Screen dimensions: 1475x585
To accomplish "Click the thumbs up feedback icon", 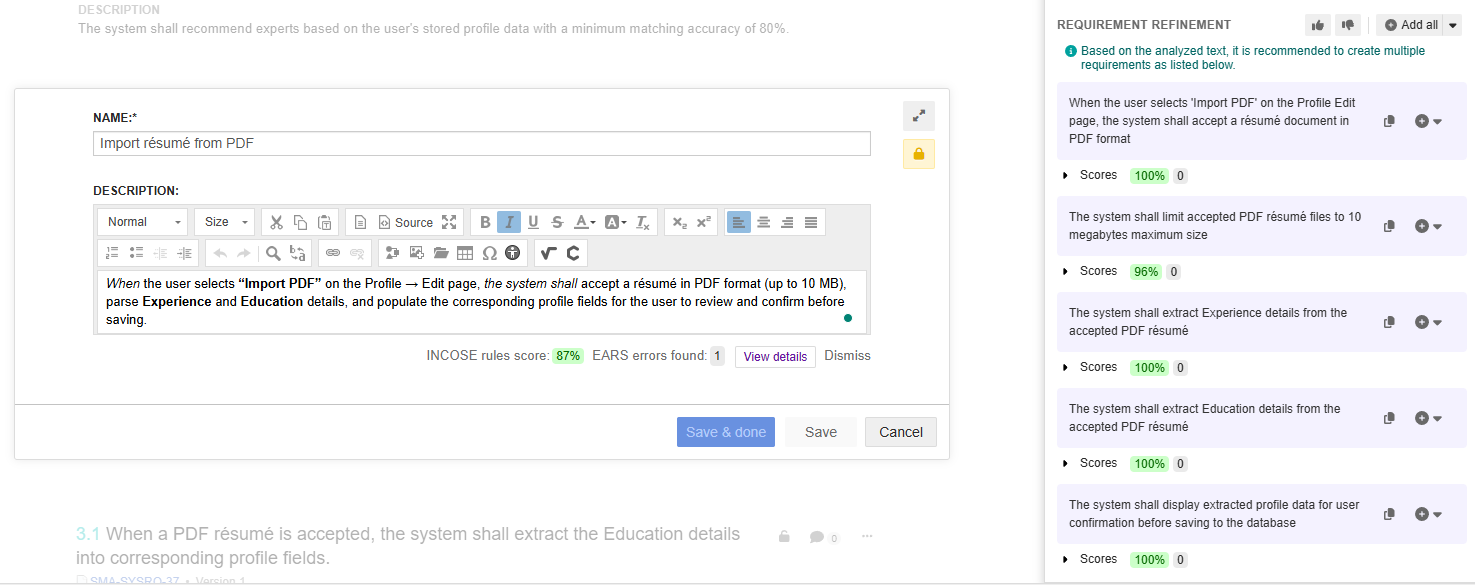I will click(1318, 25).
